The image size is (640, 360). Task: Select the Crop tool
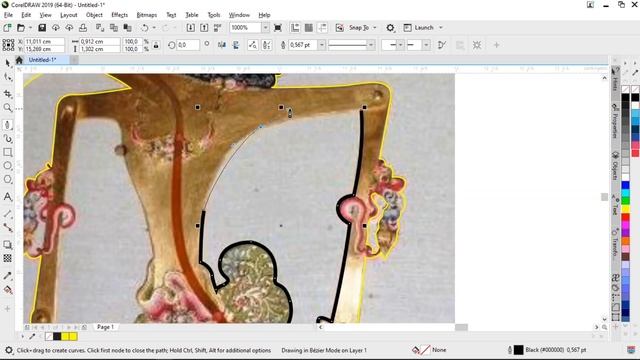point(7,94)
